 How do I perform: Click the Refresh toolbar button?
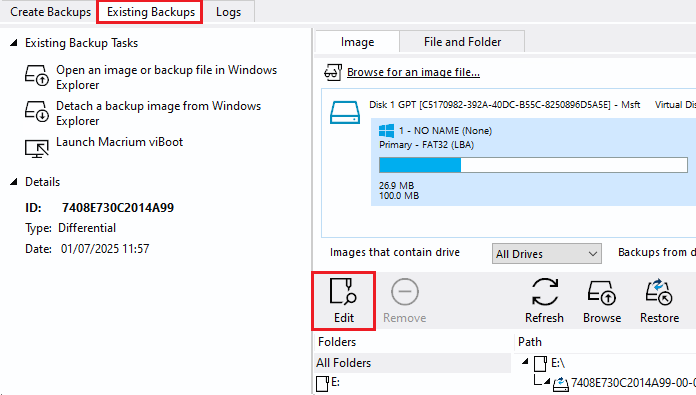pyautogui.click(x=544, y=301)
